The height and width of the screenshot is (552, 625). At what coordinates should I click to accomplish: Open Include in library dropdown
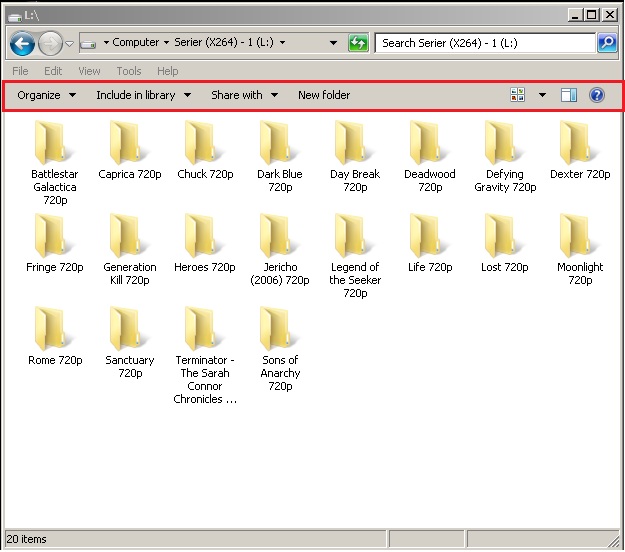coord(143,95)
